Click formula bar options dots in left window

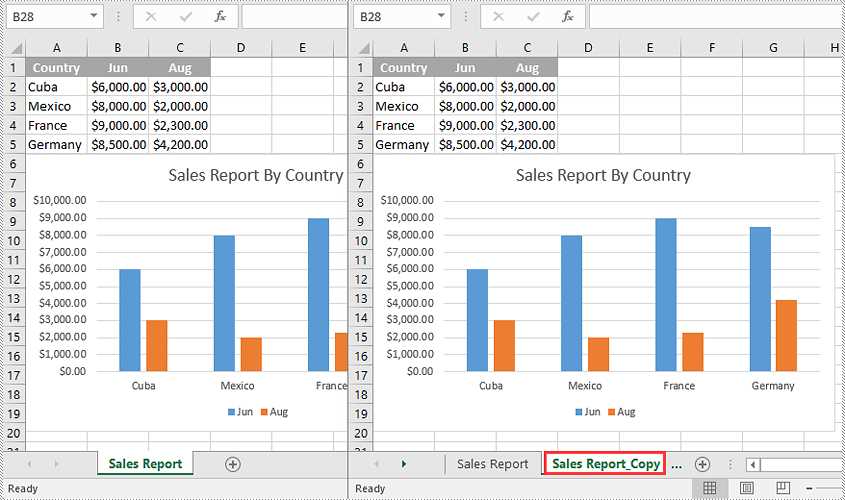click(x=118, y=17)
